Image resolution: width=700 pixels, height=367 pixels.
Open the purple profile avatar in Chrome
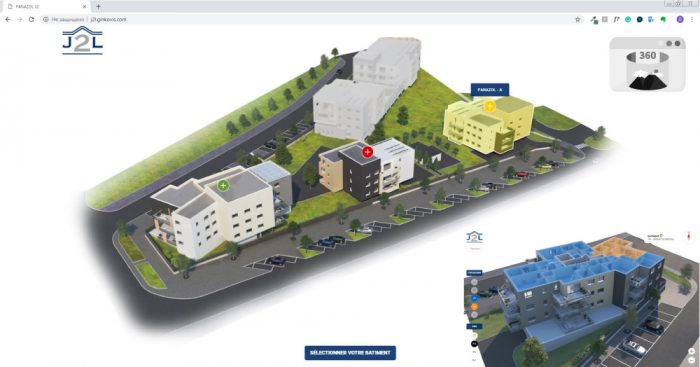pyautogui.click(x=680, y=20)
